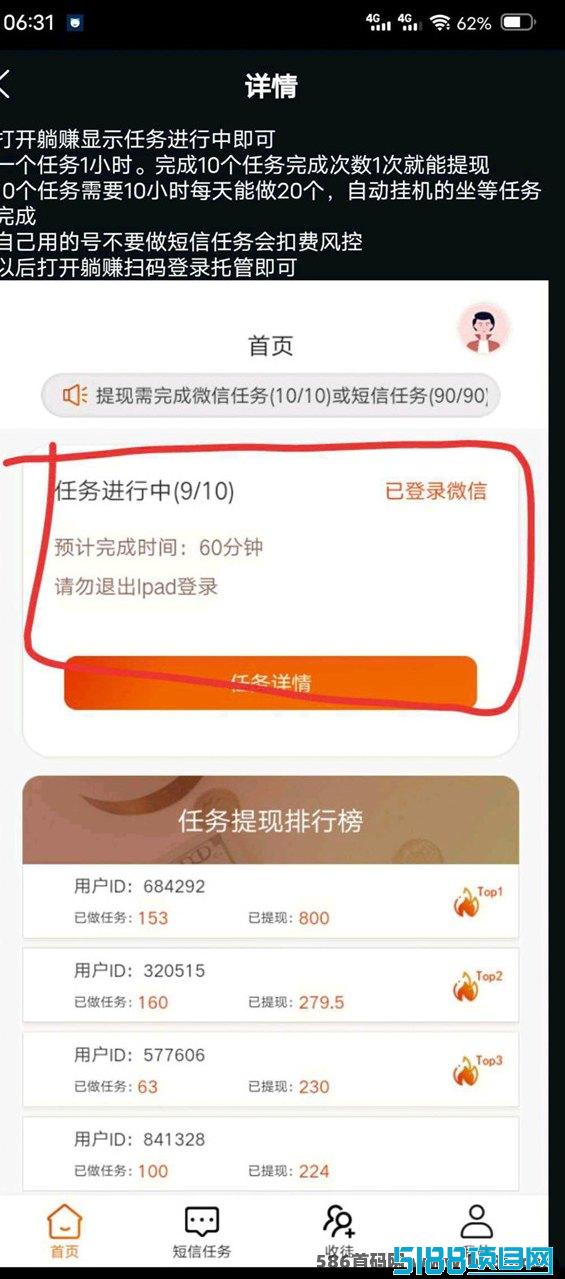
Task: Open the profile person icon in bottom bar
Action: coord(476,1221)
